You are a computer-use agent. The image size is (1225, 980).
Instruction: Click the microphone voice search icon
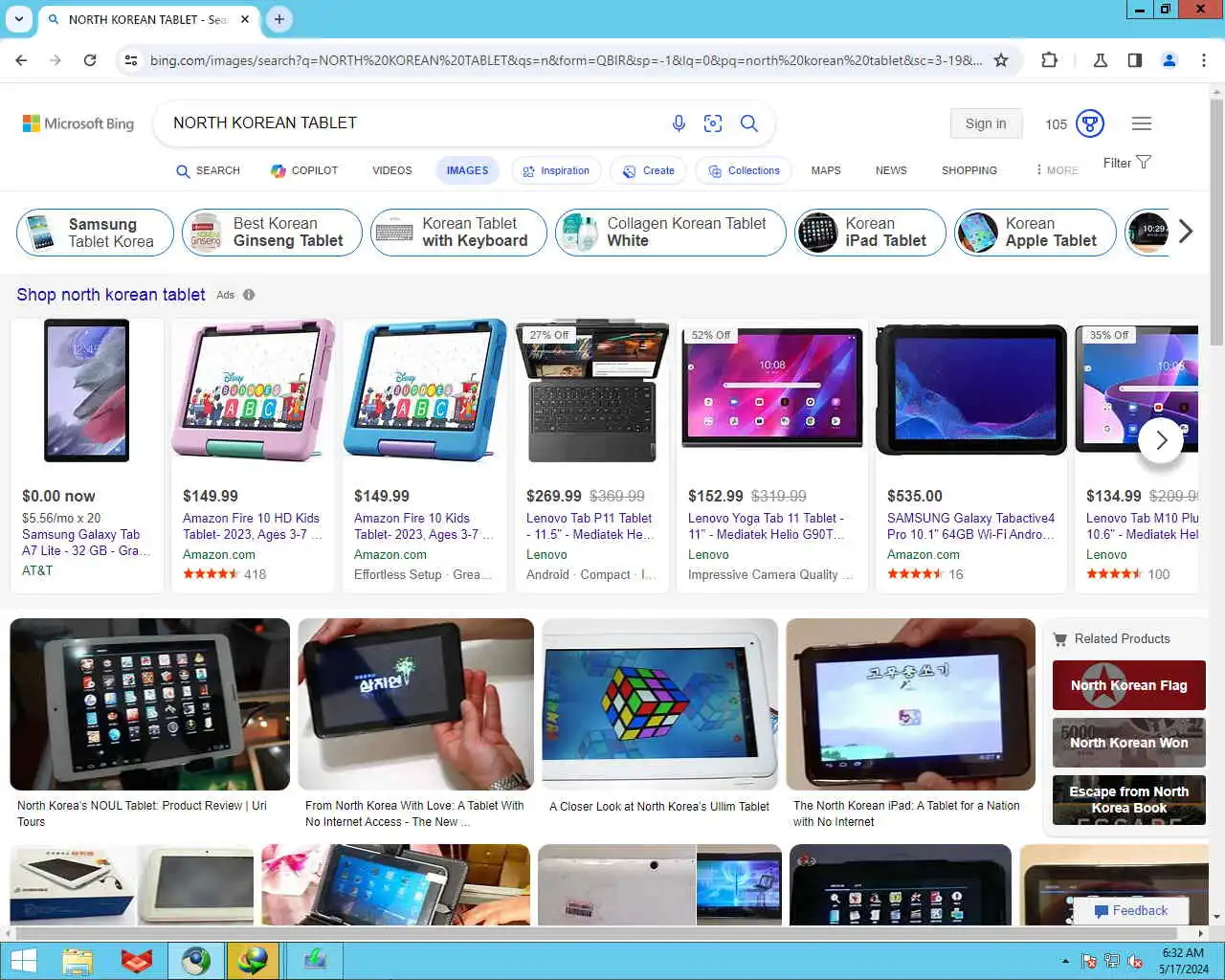tap(679, 123)
